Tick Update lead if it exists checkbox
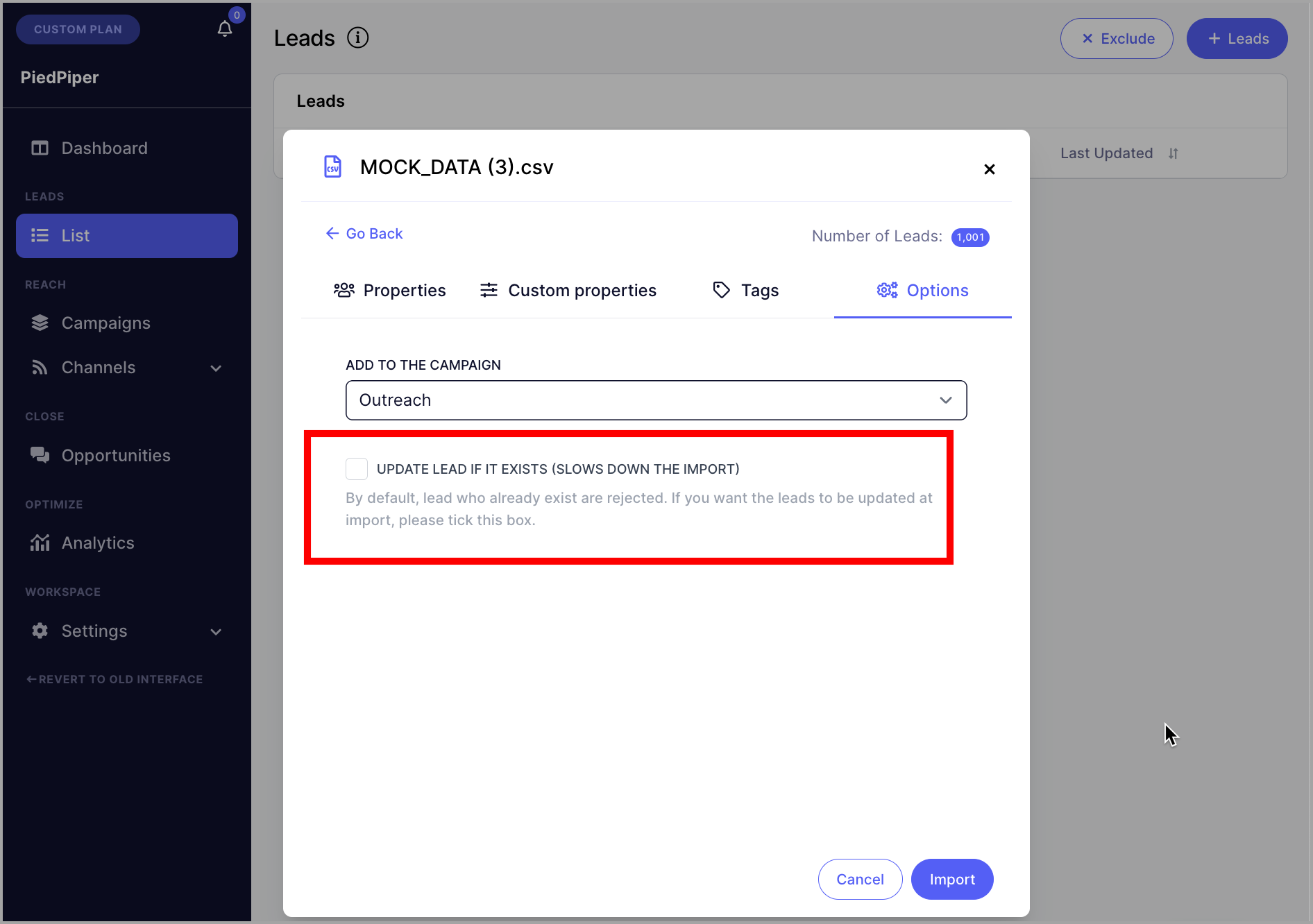1313x924 pixels. 357,469
